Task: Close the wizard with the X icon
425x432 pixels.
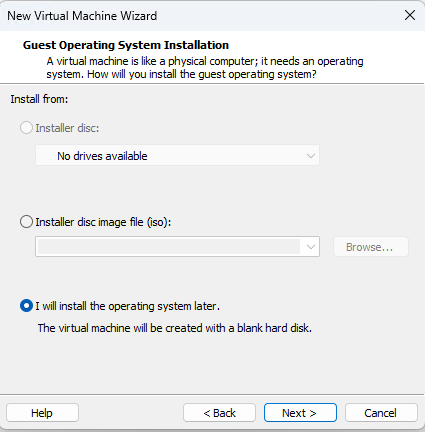Action: [410, 15]
